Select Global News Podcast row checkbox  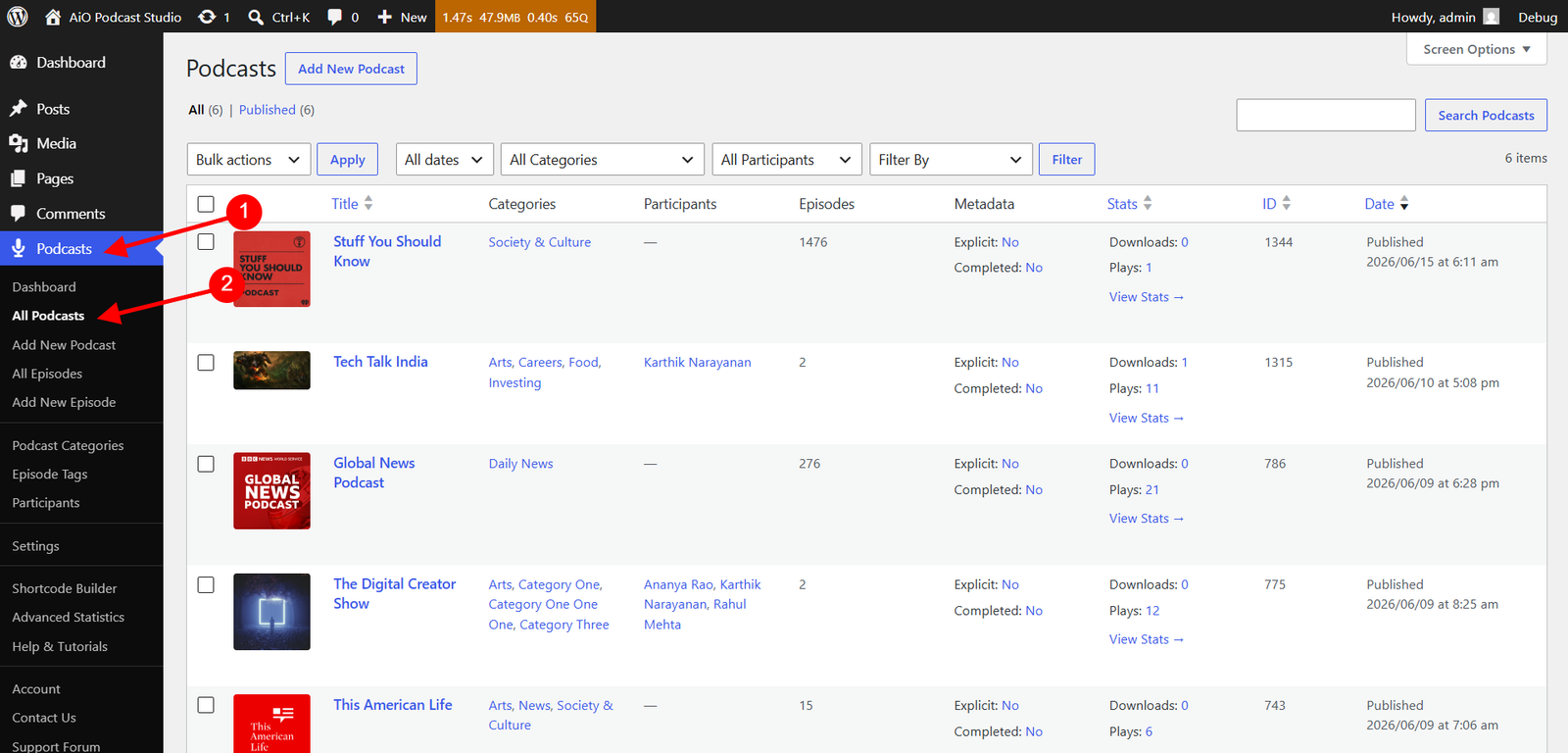[206, 464]
